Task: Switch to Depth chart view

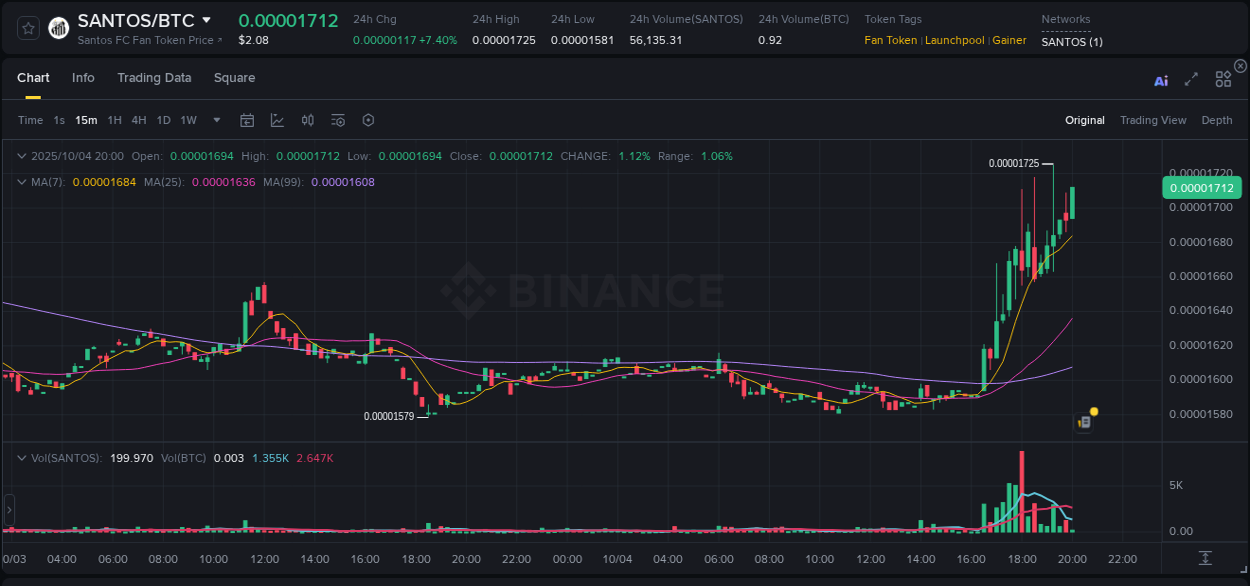Action: click(x=1217, y=119)
